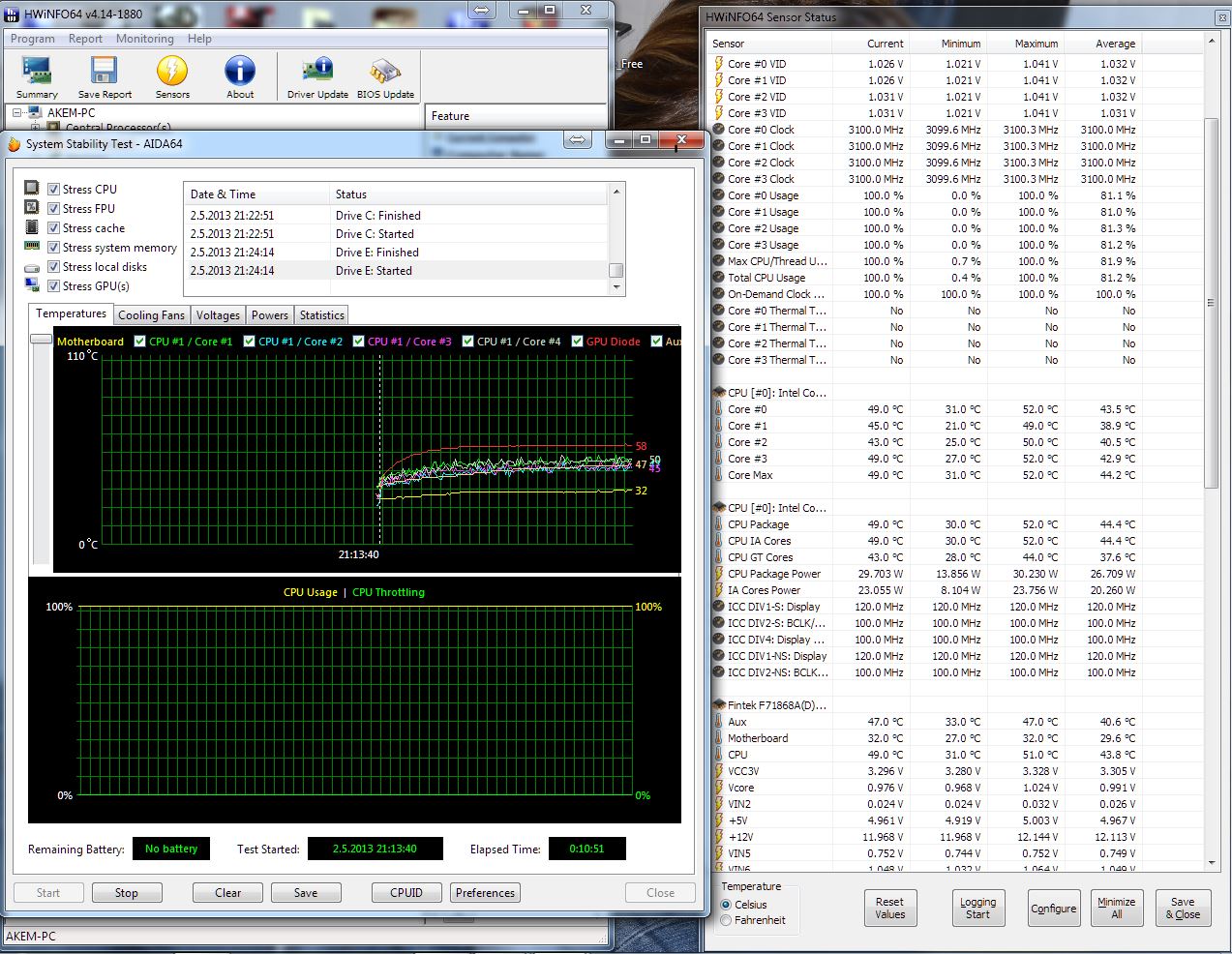The image size is (1232, 954).
Task: Click the Core #0 Clock sensor icon
Action: point(719,130)
